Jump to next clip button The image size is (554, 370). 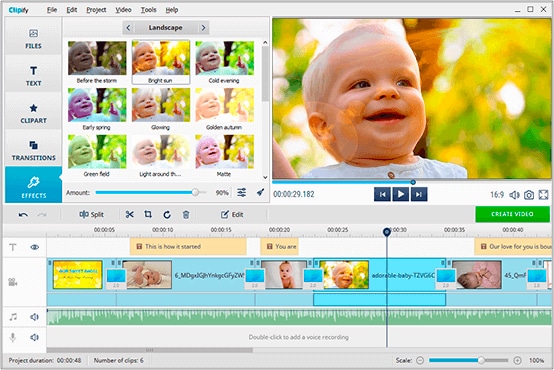[419, 194]
